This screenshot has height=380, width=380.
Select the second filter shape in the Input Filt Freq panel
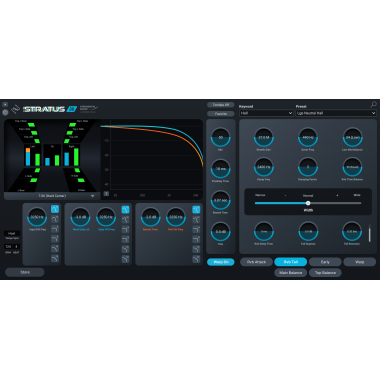tap(55, 219)
